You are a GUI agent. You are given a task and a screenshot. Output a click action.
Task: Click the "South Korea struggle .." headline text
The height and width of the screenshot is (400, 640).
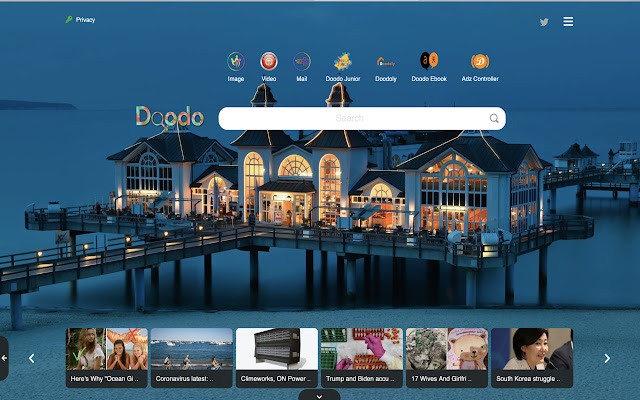[528, 379]
